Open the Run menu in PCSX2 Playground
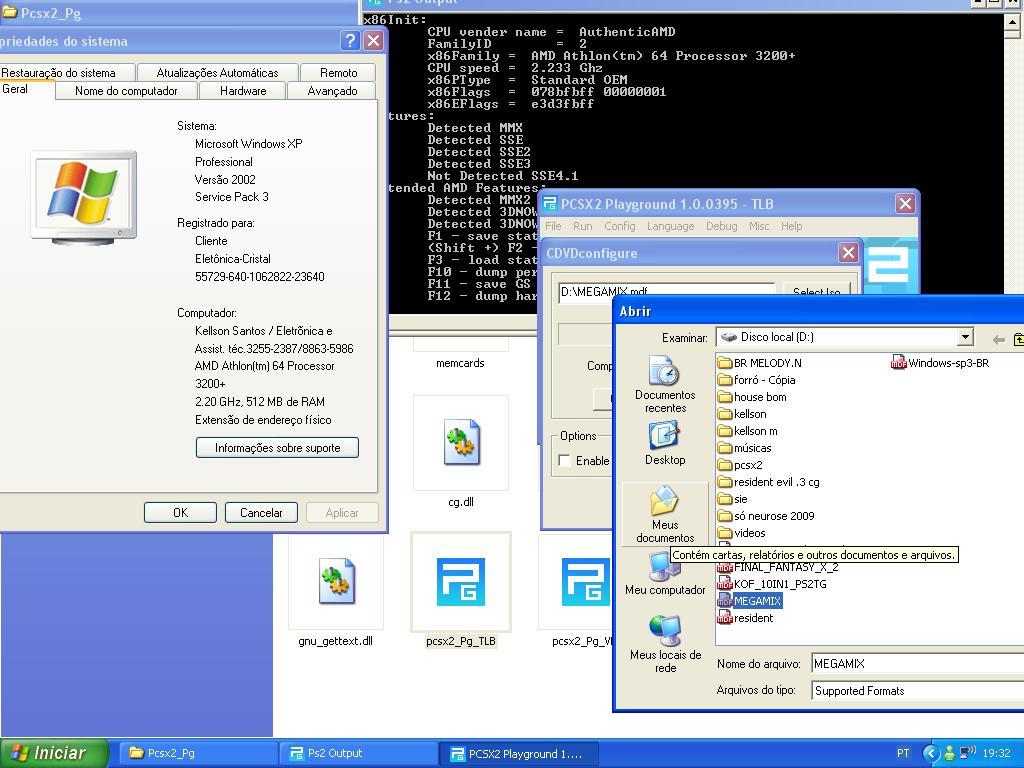The height and width of the screenshot is (768, 1024). 583,226
